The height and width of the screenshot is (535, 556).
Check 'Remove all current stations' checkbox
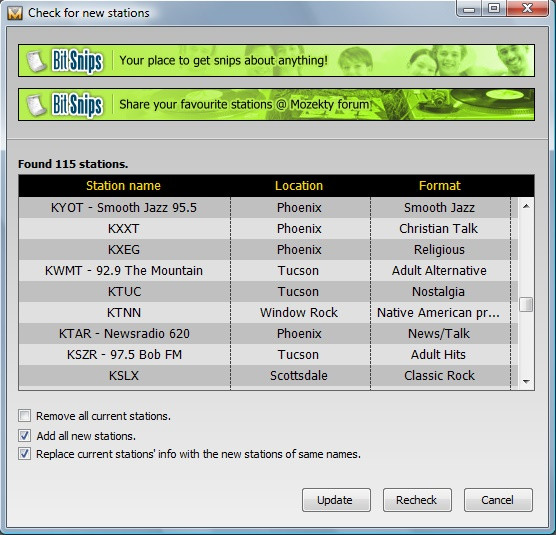click(x=24, y=416)
